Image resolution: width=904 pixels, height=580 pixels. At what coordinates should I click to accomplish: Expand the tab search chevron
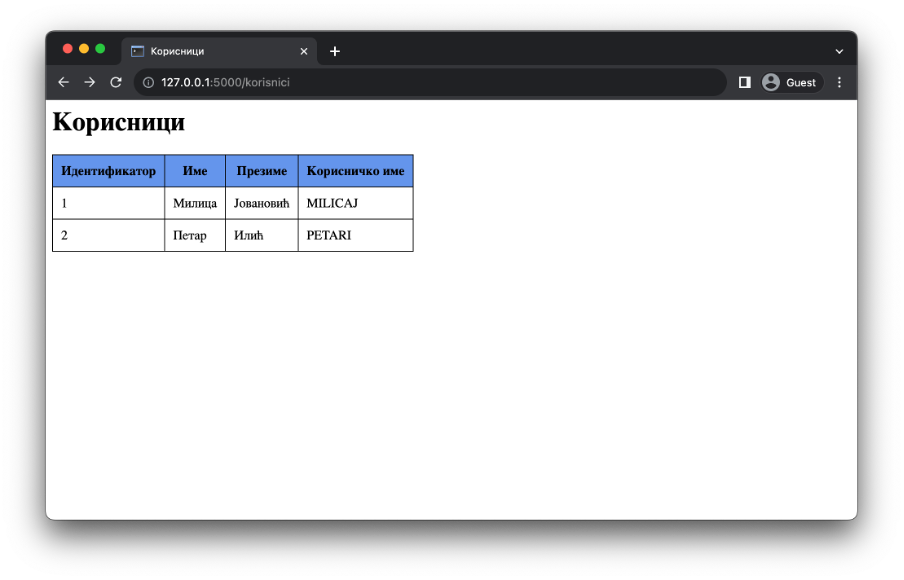[838, 51]
